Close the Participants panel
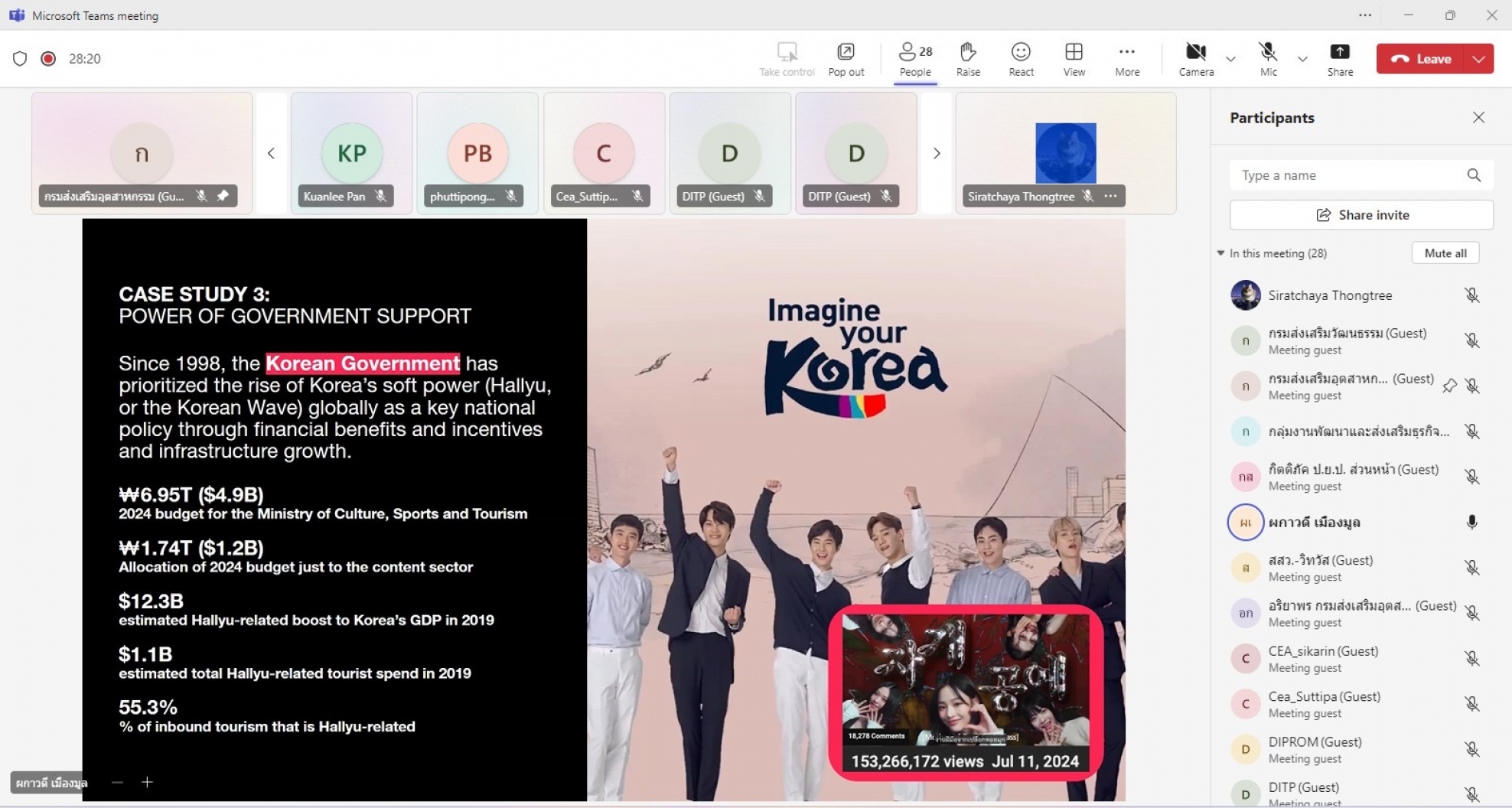This screenshot has width=1512, height=808. click(x=1478, y=117)
